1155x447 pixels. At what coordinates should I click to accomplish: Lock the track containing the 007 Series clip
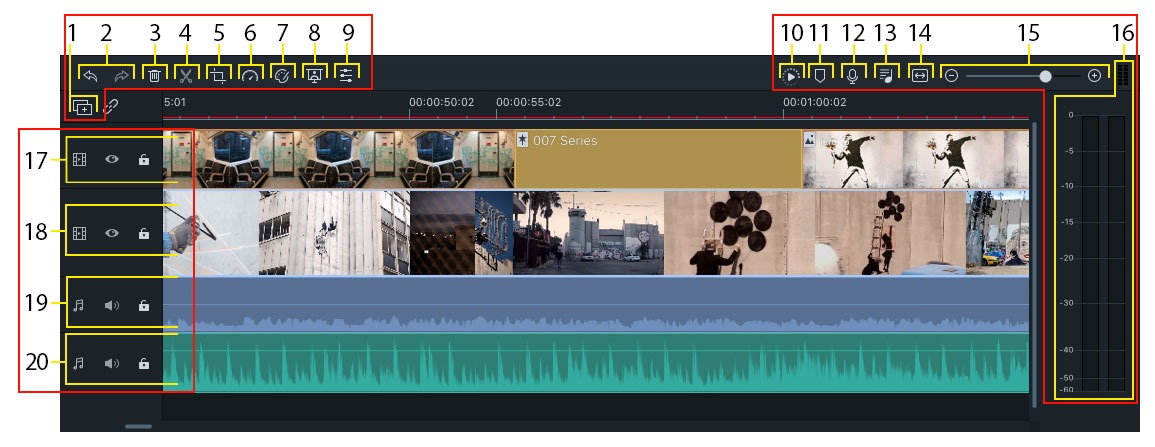(144, 159)
